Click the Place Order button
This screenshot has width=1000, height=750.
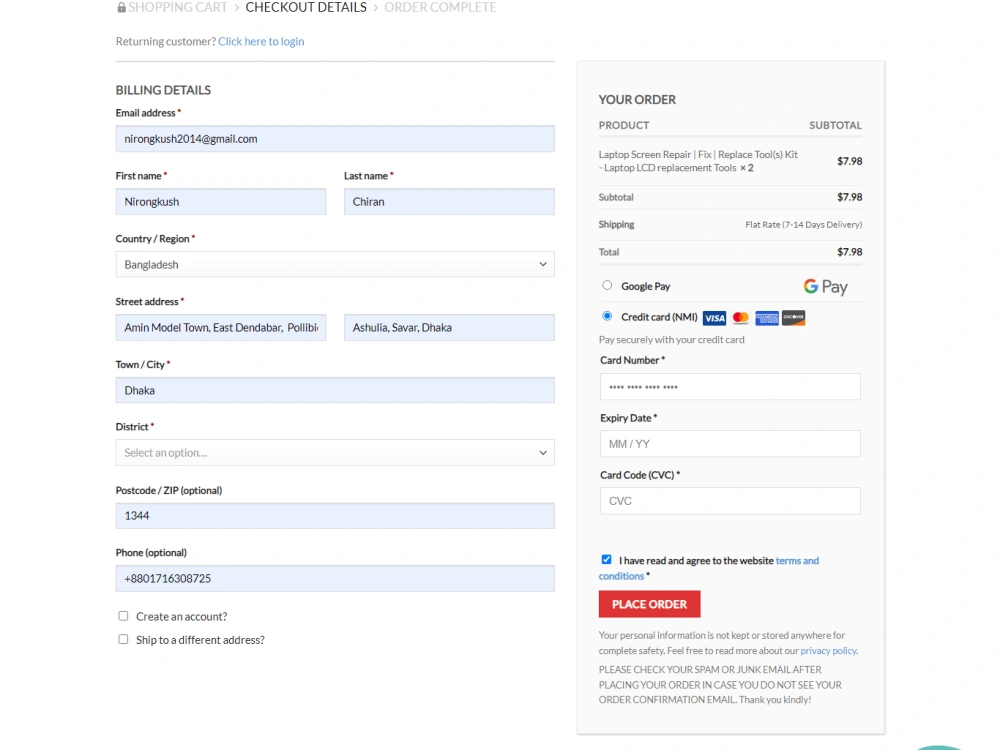649,604
